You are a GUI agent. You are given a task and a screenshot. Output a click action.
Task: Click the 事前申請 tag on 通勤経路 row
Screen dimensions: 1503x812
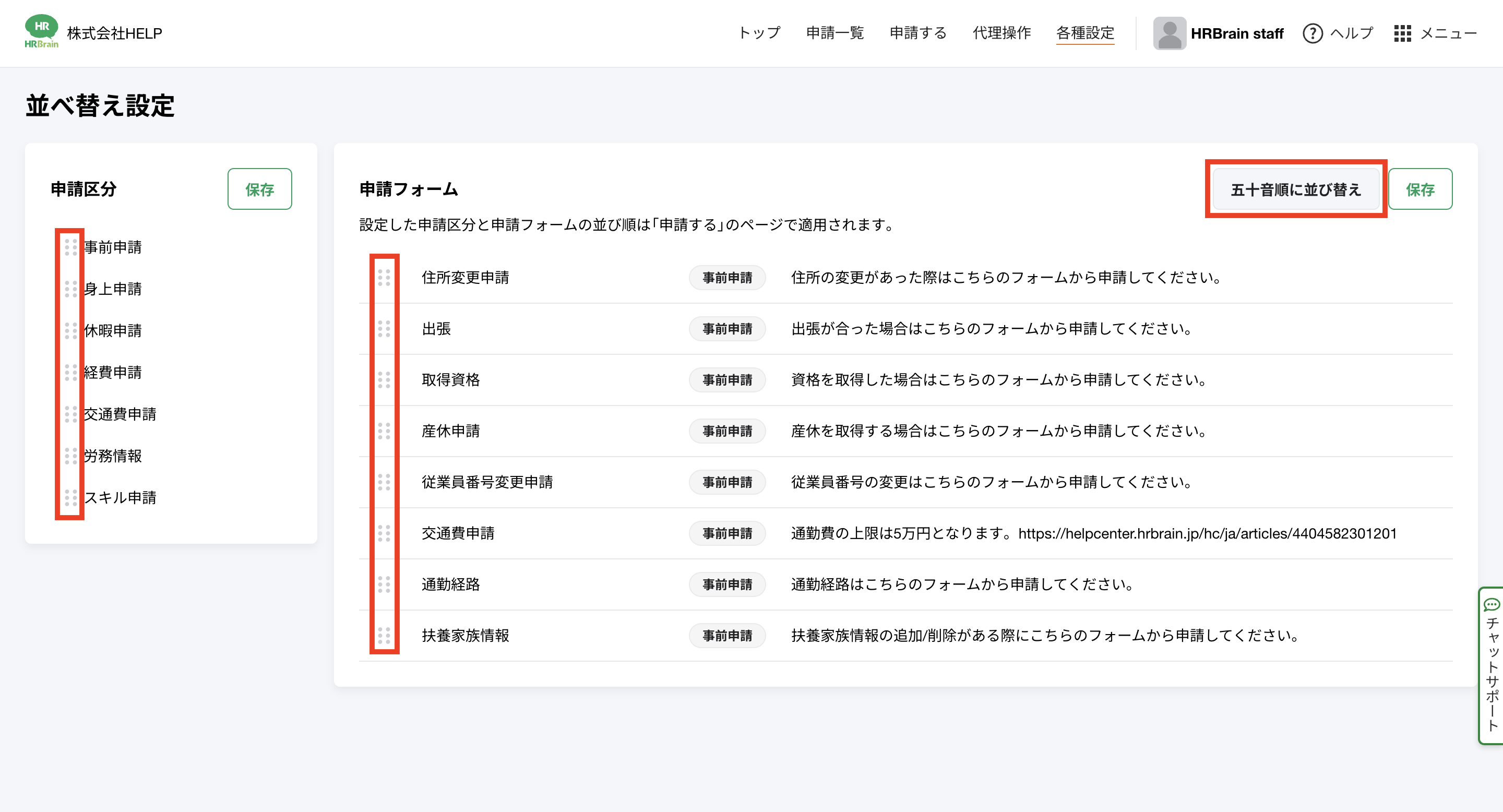(726, 584)
